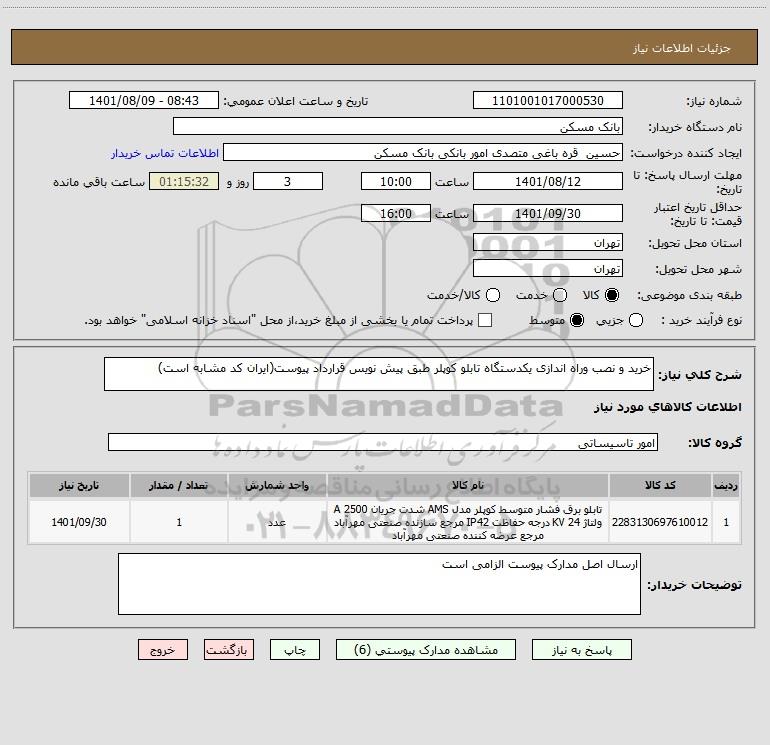Click the unit cell عدد
Viewport: 770px width, 745px height.
pos(277,522)
